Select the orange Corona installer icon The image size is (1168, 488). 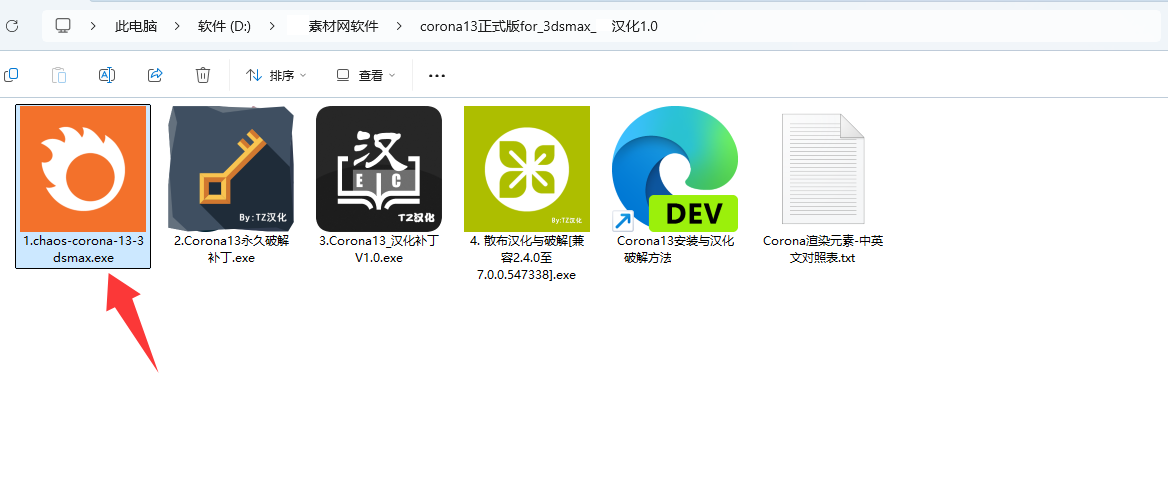click(83, 169)
